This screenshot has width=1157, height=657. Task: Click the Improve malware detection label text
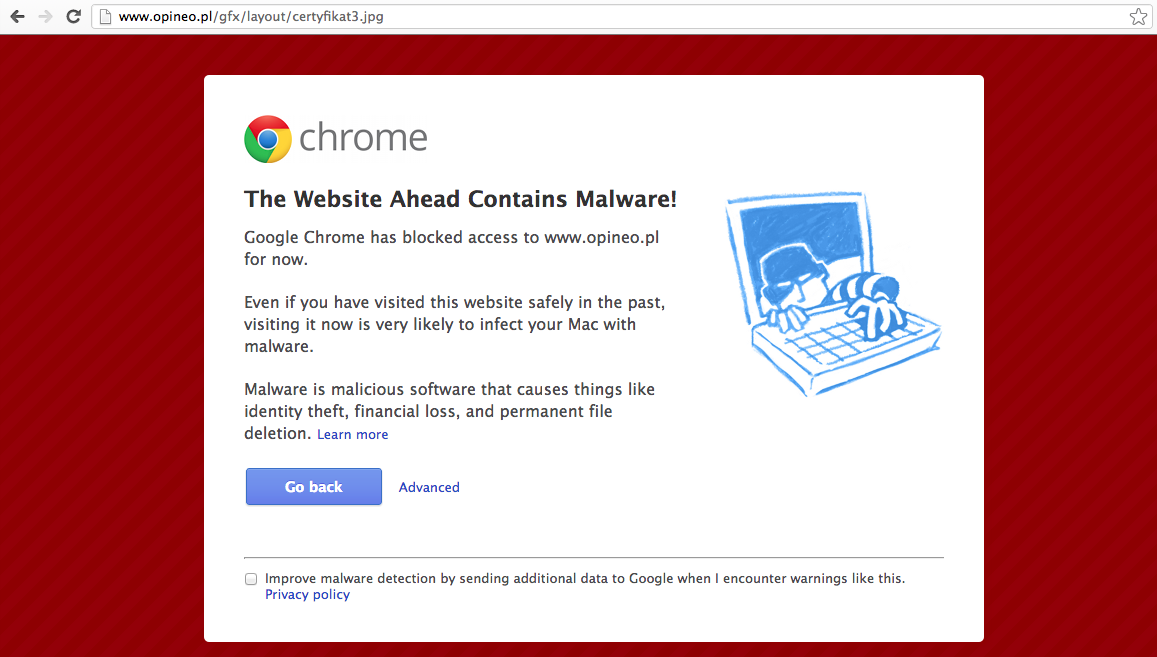coord(584,578)
